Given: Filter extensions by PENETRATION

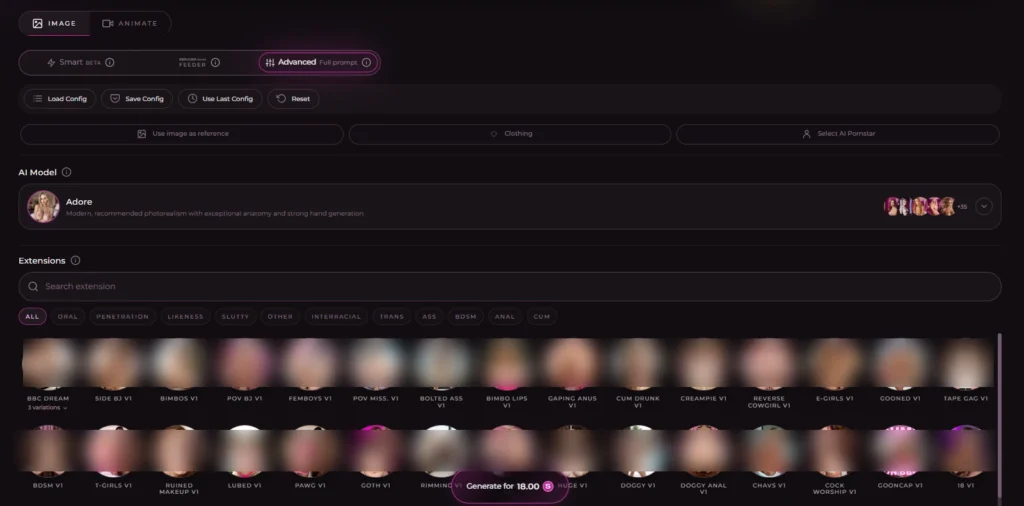Looking at the screenshot, I should click(123, 317).
